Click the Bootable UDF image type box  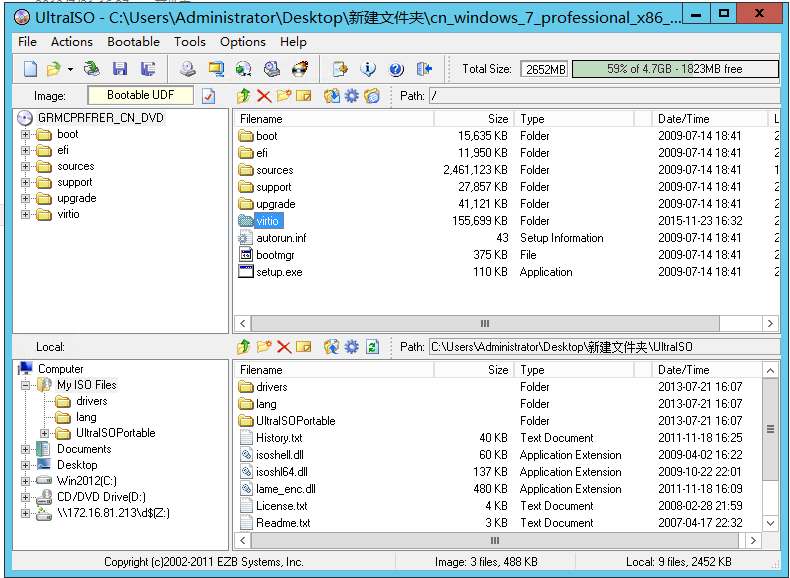(141, 95)
